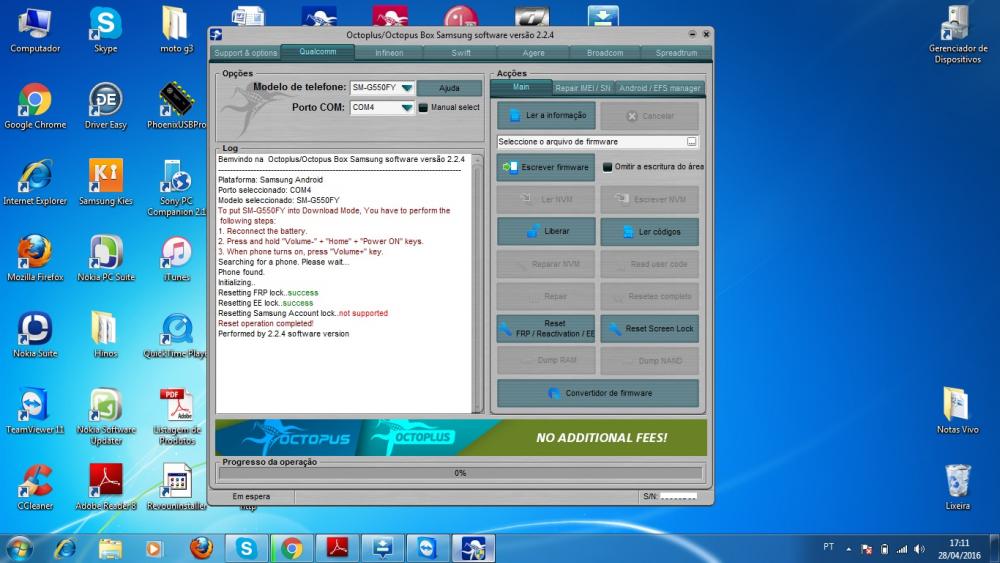Open PhoenixUSBPro desktop icon
The width and height of the screenshot is (1000, 563).
176,106
